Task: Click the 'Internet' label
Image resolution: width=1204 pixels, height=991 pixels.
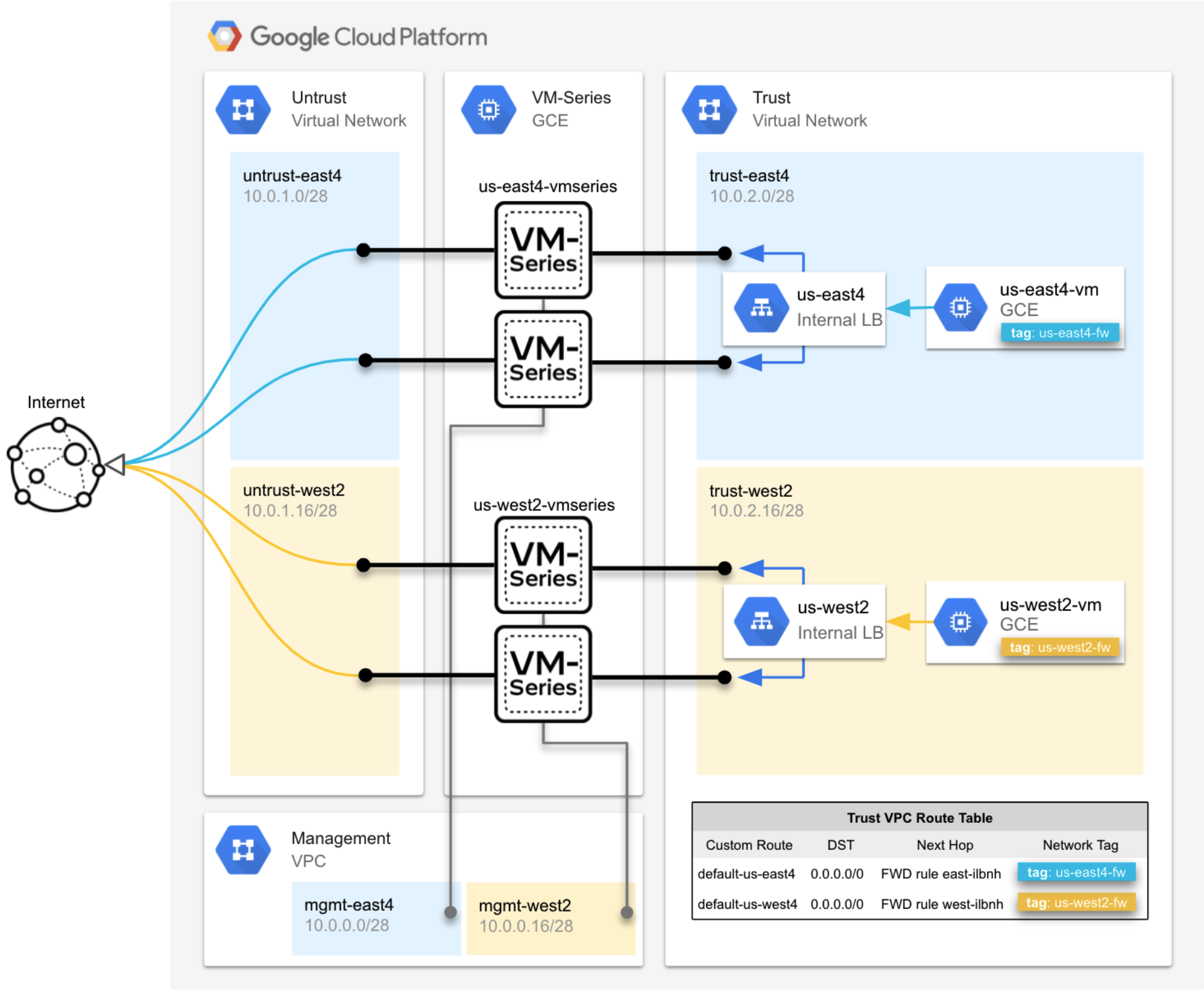Action: point(56,402)
